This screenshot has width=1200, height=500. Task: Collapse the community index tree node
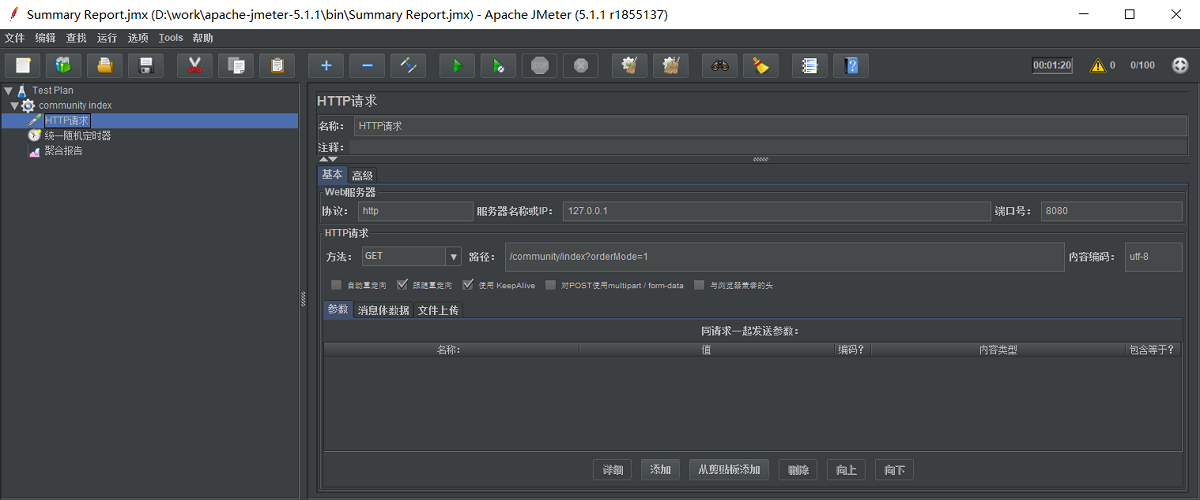[x=14, y=105]
